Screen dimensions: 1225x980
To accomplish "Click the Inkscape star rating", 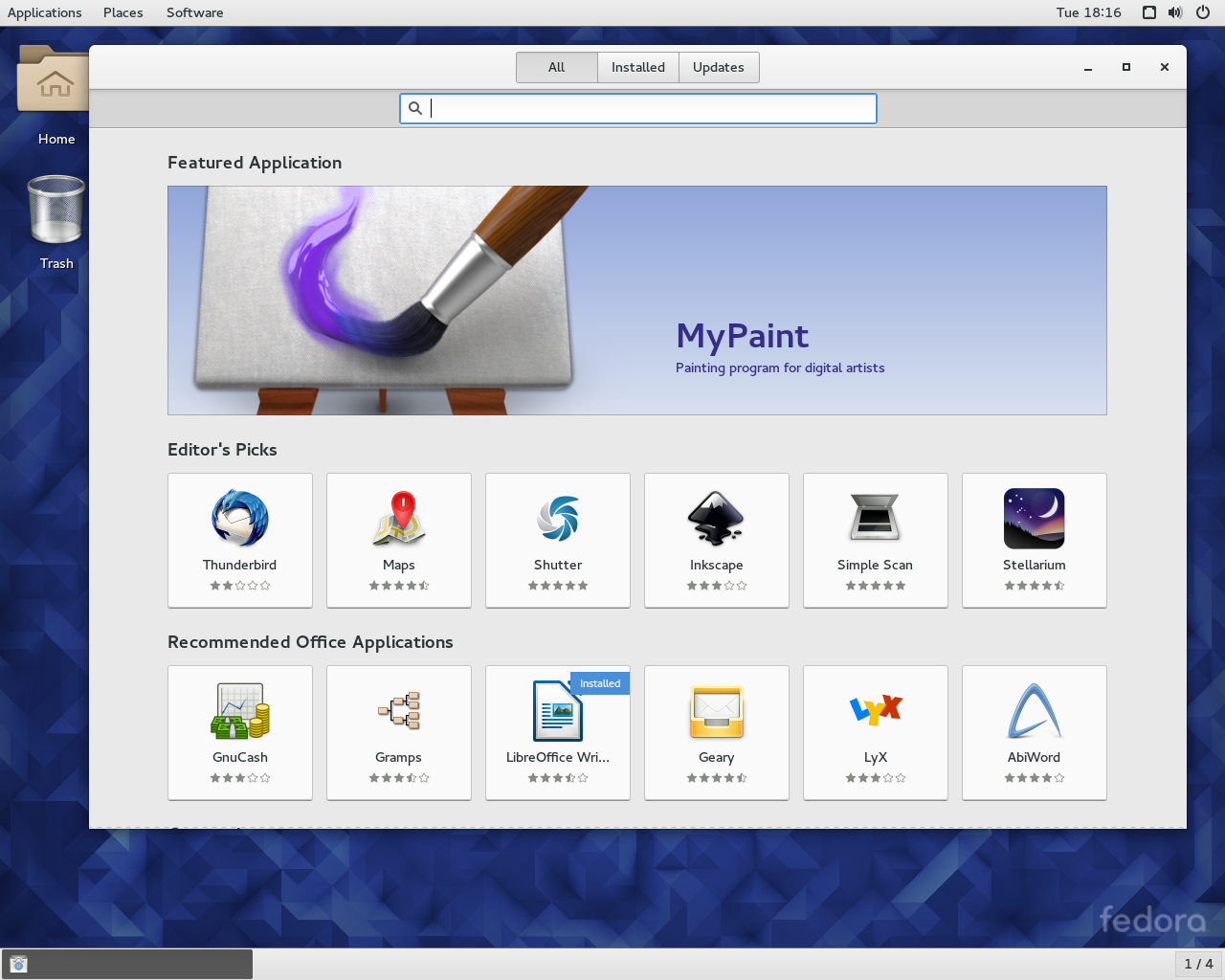I will (717, 586).
